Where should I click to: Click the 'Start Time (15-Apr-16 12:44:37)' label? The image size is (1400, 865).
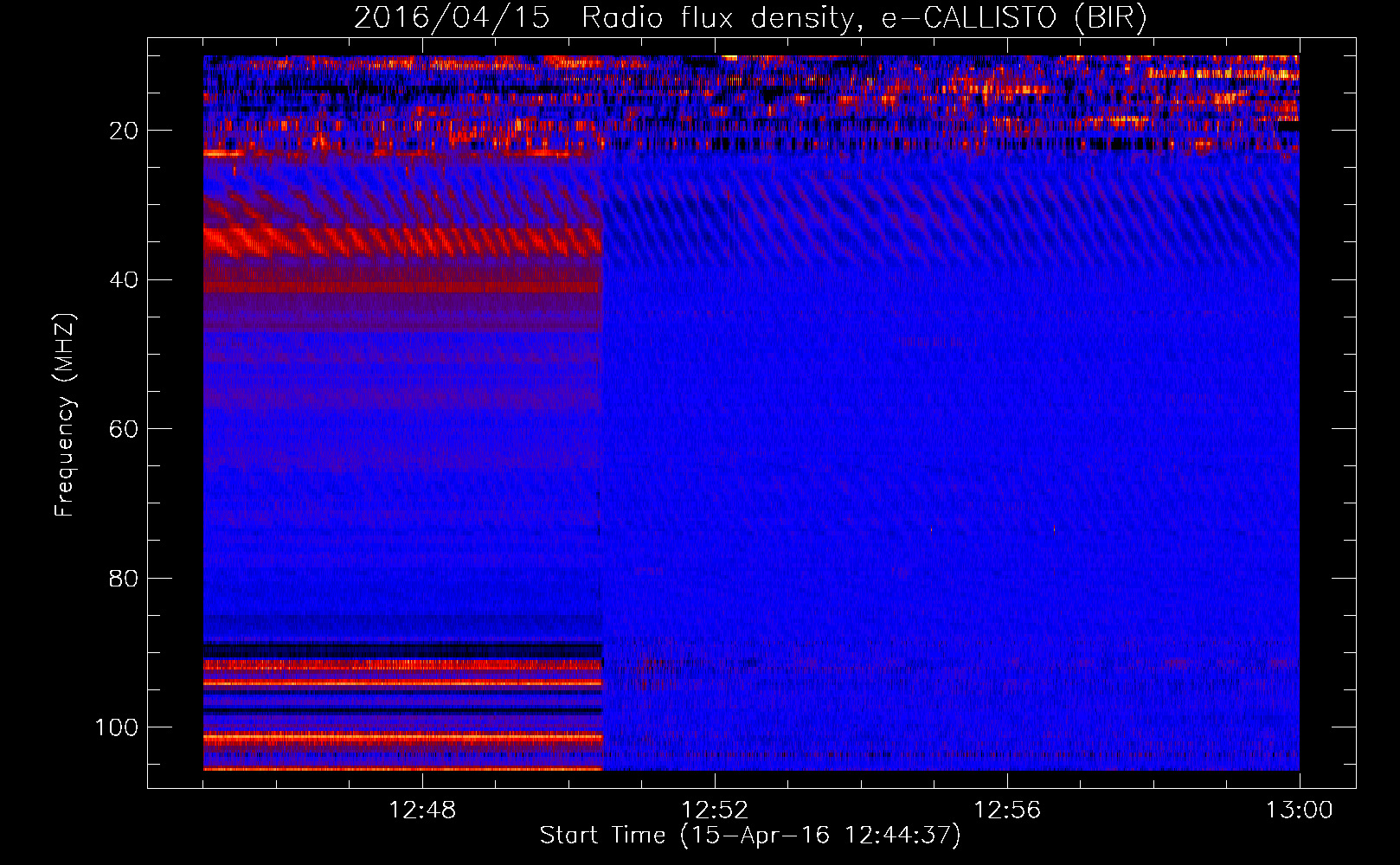tap(750, 836)
